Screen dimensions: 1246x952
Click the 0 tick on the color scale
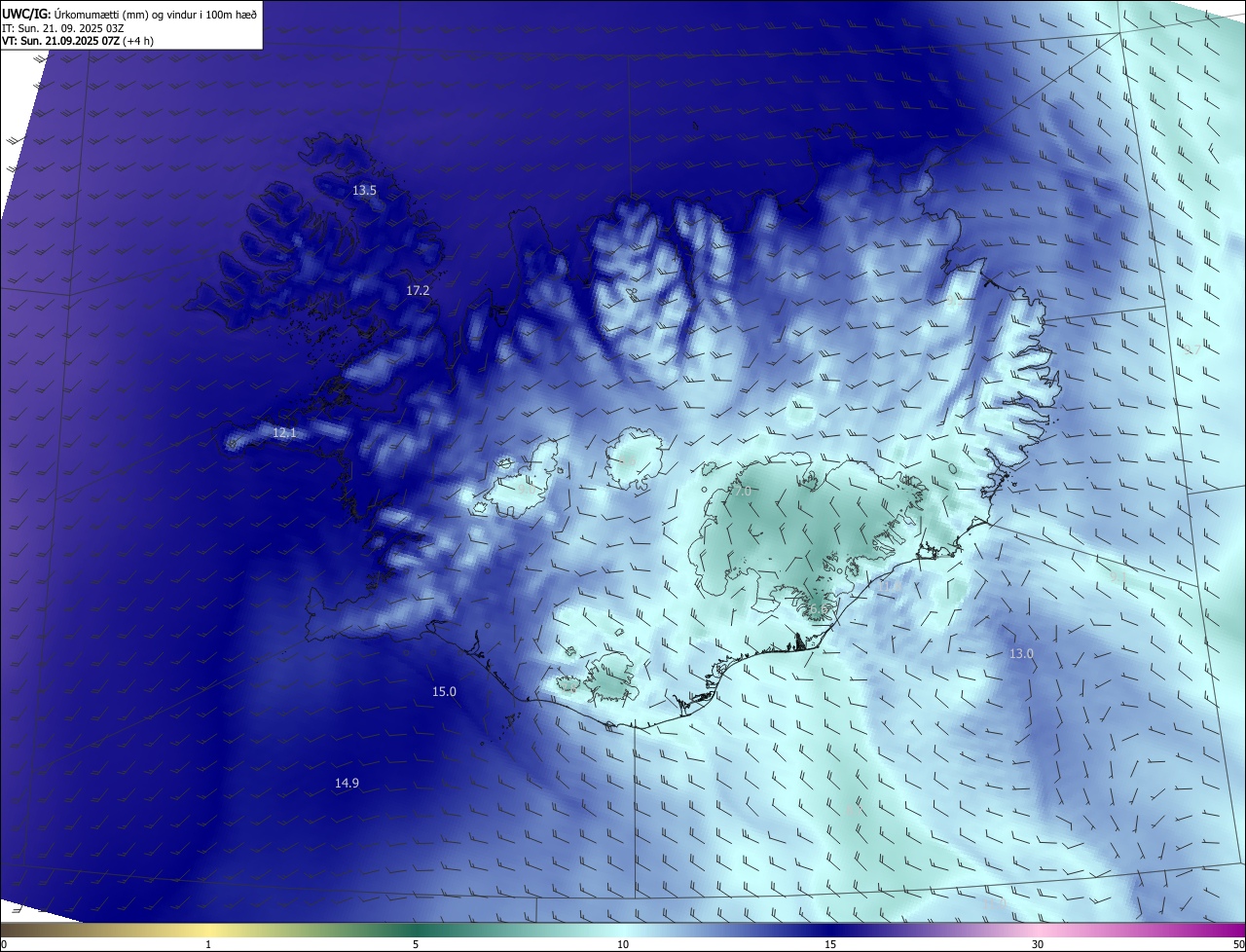coord(3,944)
